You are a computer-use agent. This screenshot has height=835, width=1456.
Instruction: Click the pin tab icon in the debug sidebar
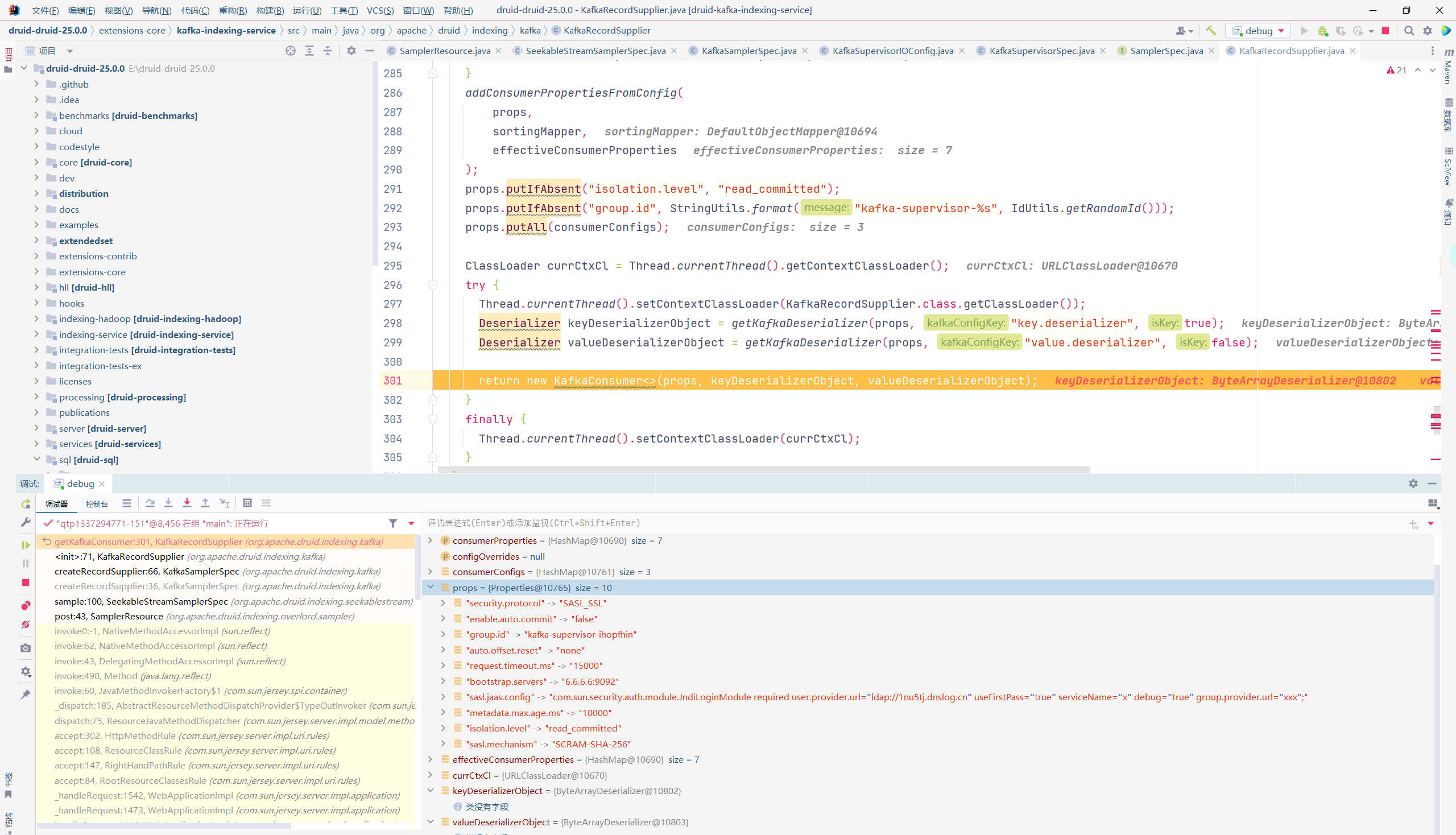click(25, 695)
